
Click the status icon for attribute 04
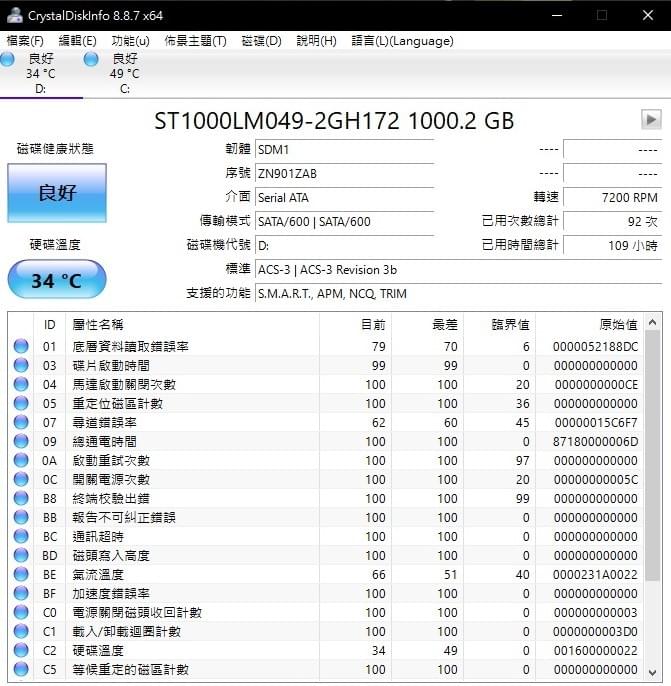click(21, 384)
